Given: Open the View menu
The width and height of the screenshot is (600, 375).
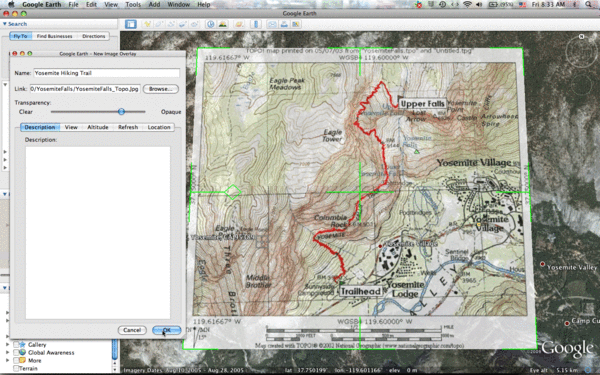Looking at the screenshot, I should click(x=111, y=4).
